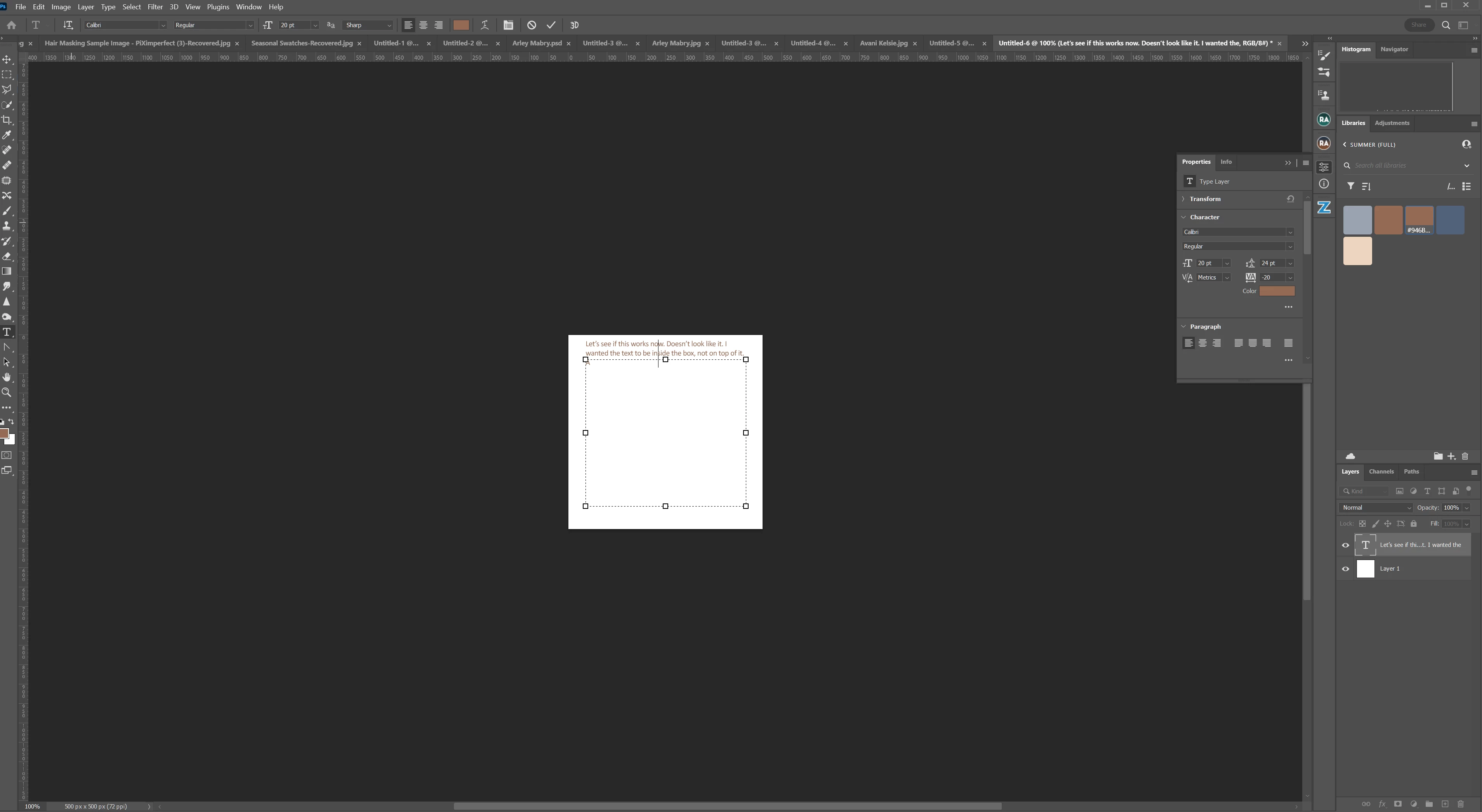Image resolution: width=1482 pixels, height=812 pixels.
Task: Select the Hand tool
Action: [x=7, y=377]
